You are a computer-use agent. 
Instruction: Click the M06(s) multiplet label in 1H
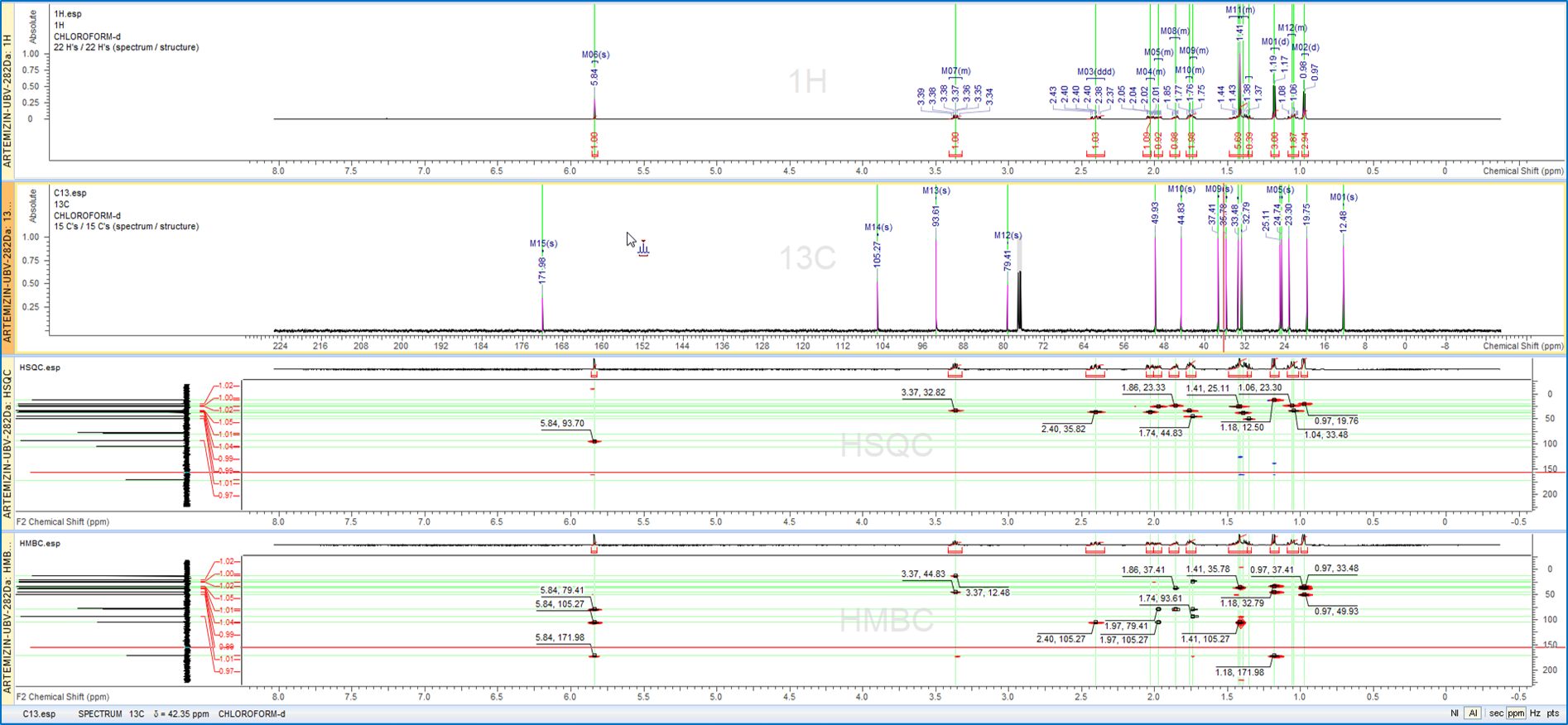[595, 55]
